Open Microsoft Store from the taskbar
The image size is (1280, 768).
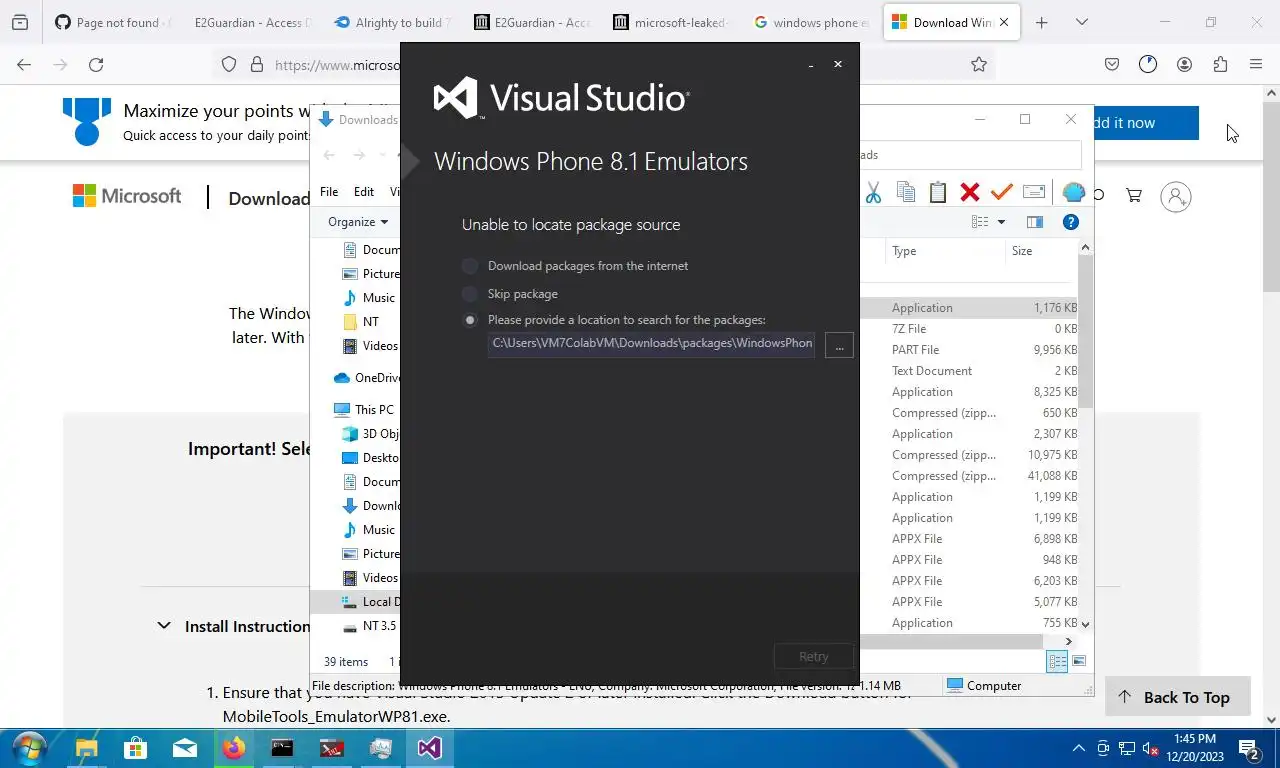click(135, 748)
